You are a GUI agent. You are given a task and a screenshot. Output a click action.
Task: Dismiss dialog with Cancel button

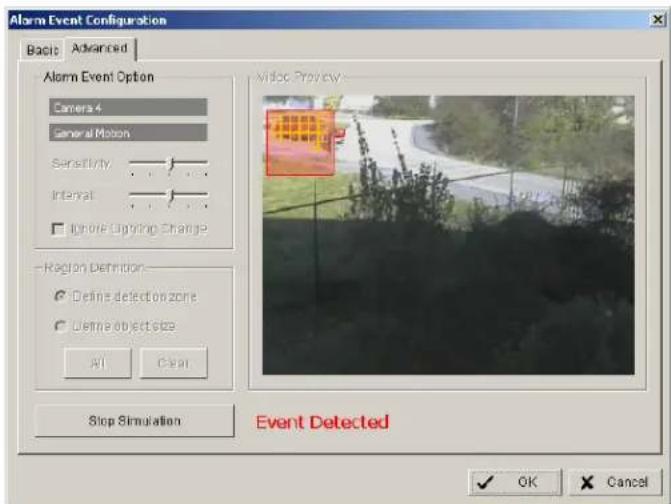[615, 482]
